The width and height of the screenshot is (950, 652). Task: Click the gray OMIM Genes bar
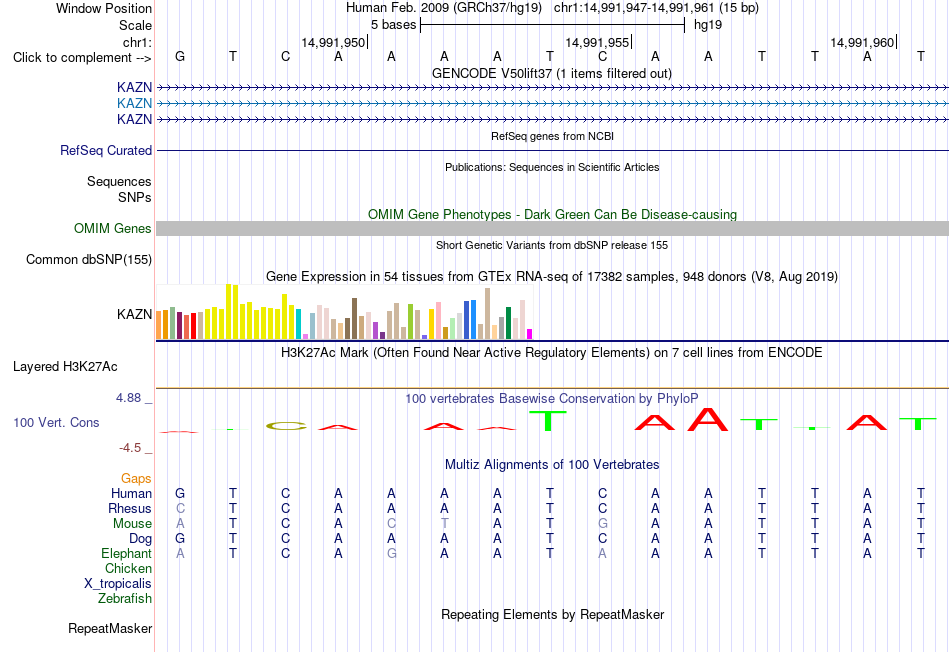[x=553, y=228]
